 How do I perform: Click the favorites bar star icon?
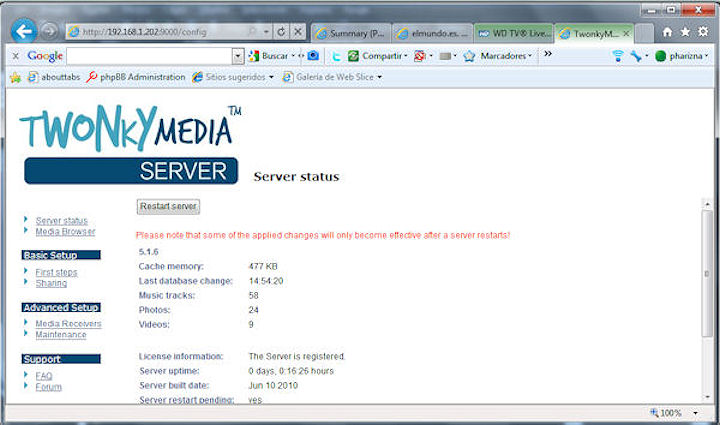click(15, 77)
